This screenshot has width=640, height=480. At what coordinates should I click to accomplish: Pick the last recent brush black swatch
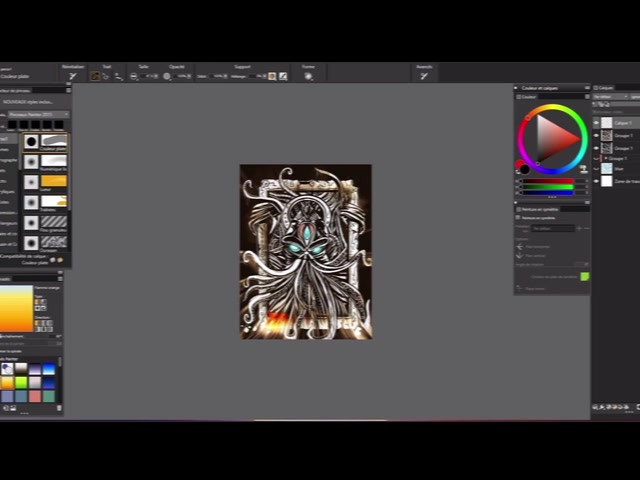59,125
